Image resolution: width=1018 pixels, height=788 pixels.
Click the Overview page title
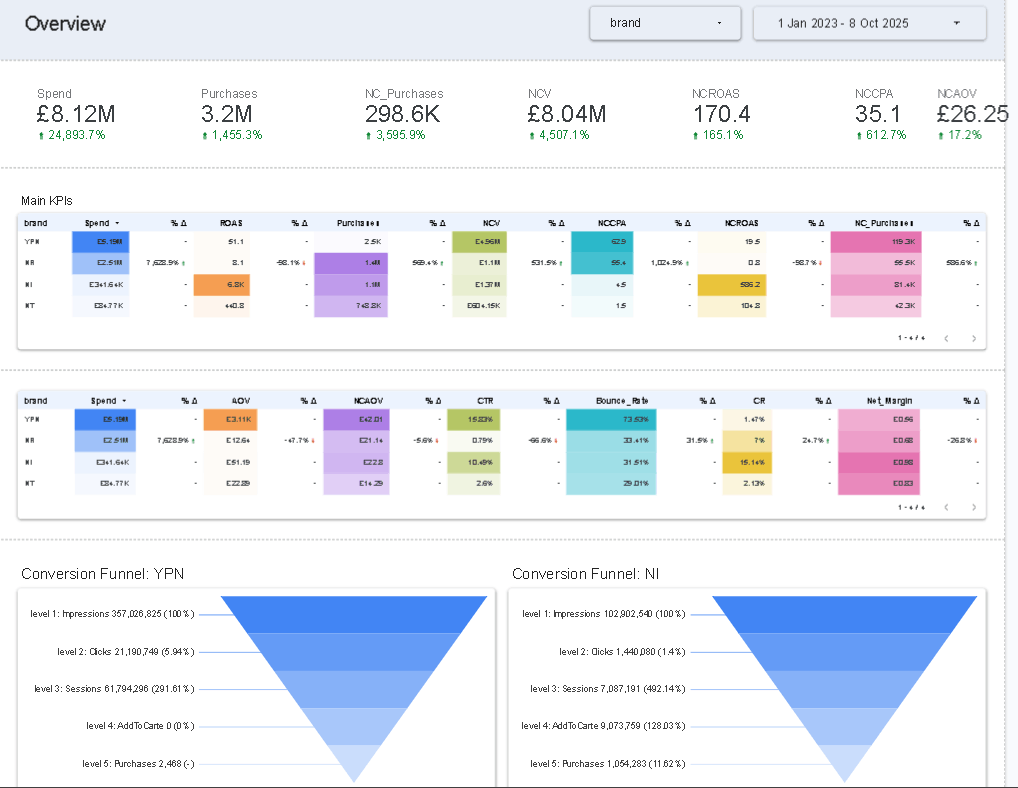[x=65, y=24]
